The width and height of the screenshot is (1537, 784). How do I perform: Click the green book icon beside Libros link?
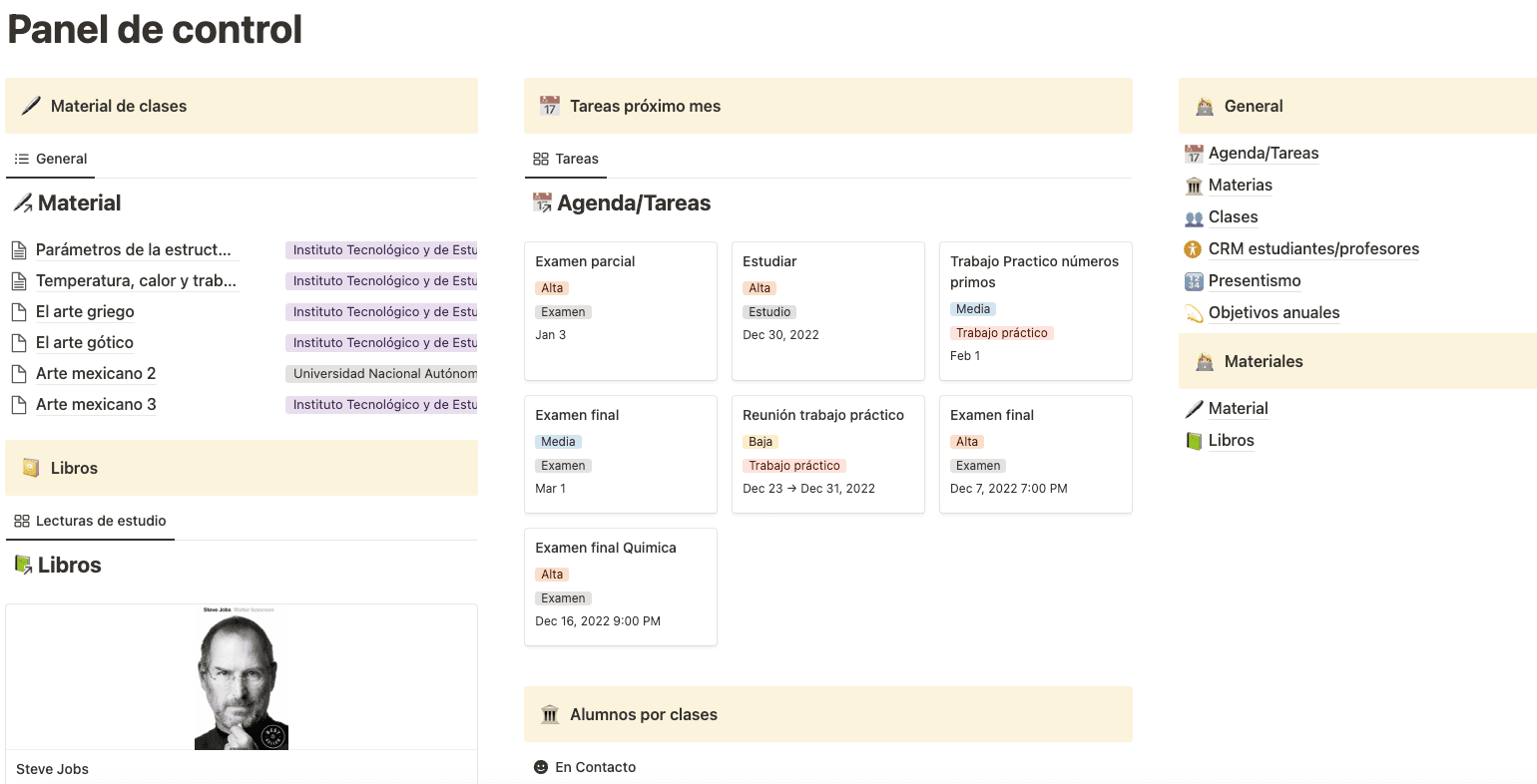click(1194, 441)
